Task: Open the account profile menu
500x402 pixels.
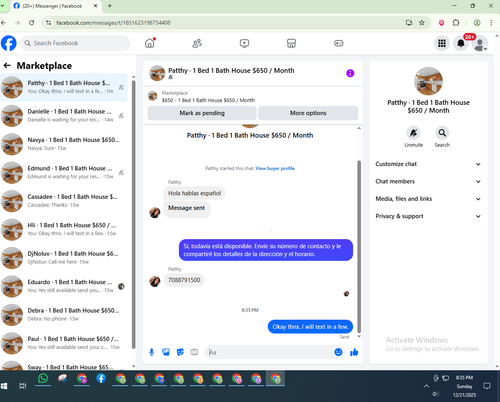Action: pyautogui.click(x=480, y=44)
